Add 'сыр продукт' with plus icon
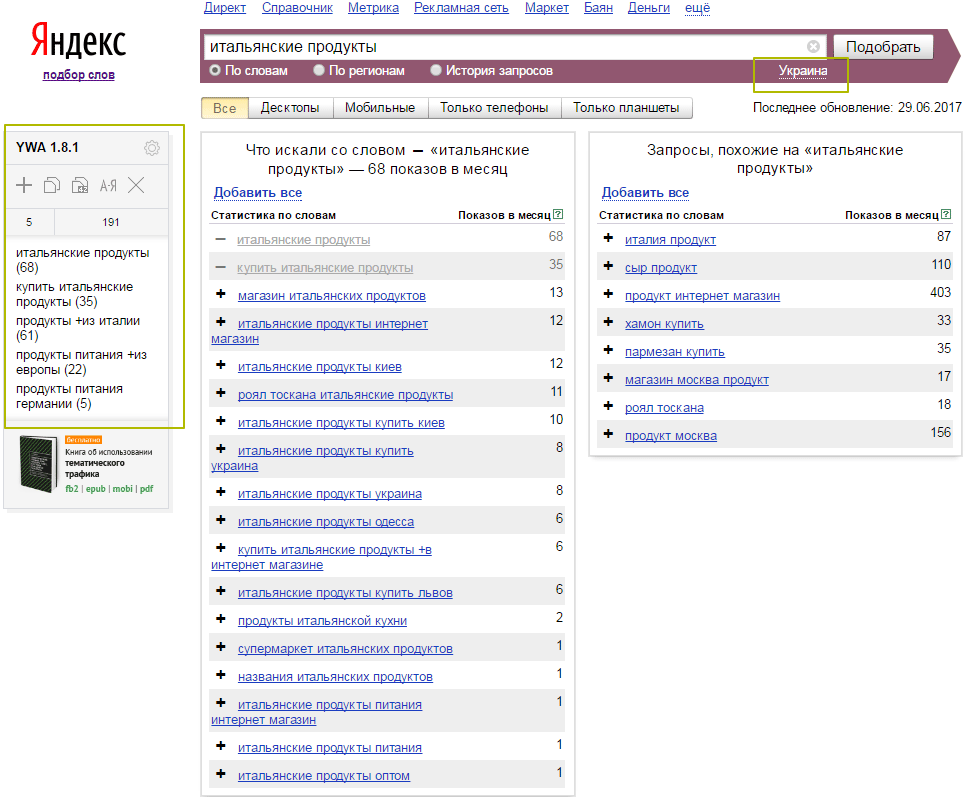Screen dimensions: 969x799 [x=609, y=266]
